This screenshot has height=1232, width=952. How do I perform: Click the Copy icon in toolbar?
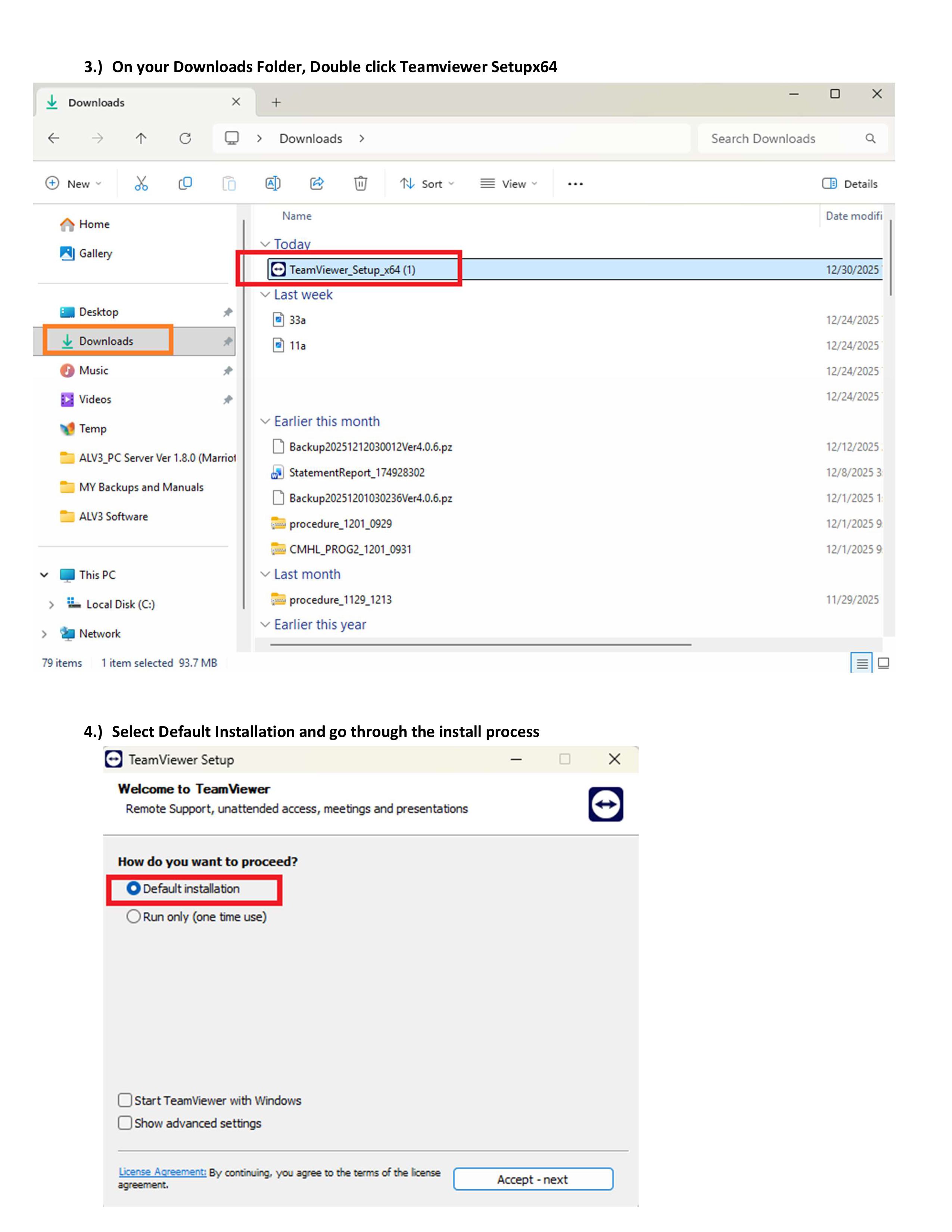click(x=185, y=183)
